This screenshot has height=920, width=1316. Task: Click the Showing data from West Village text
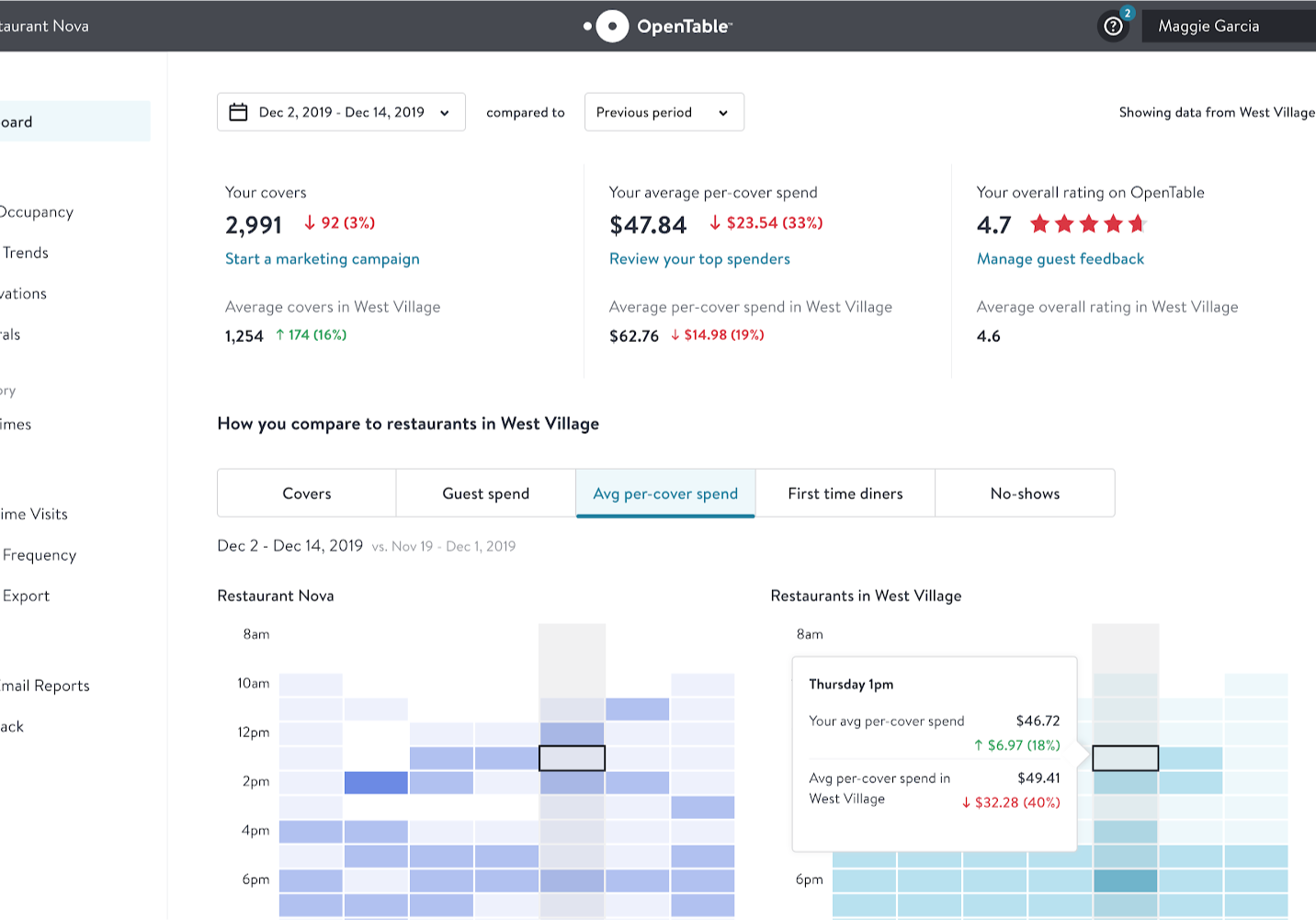(x=1217, y=112)
